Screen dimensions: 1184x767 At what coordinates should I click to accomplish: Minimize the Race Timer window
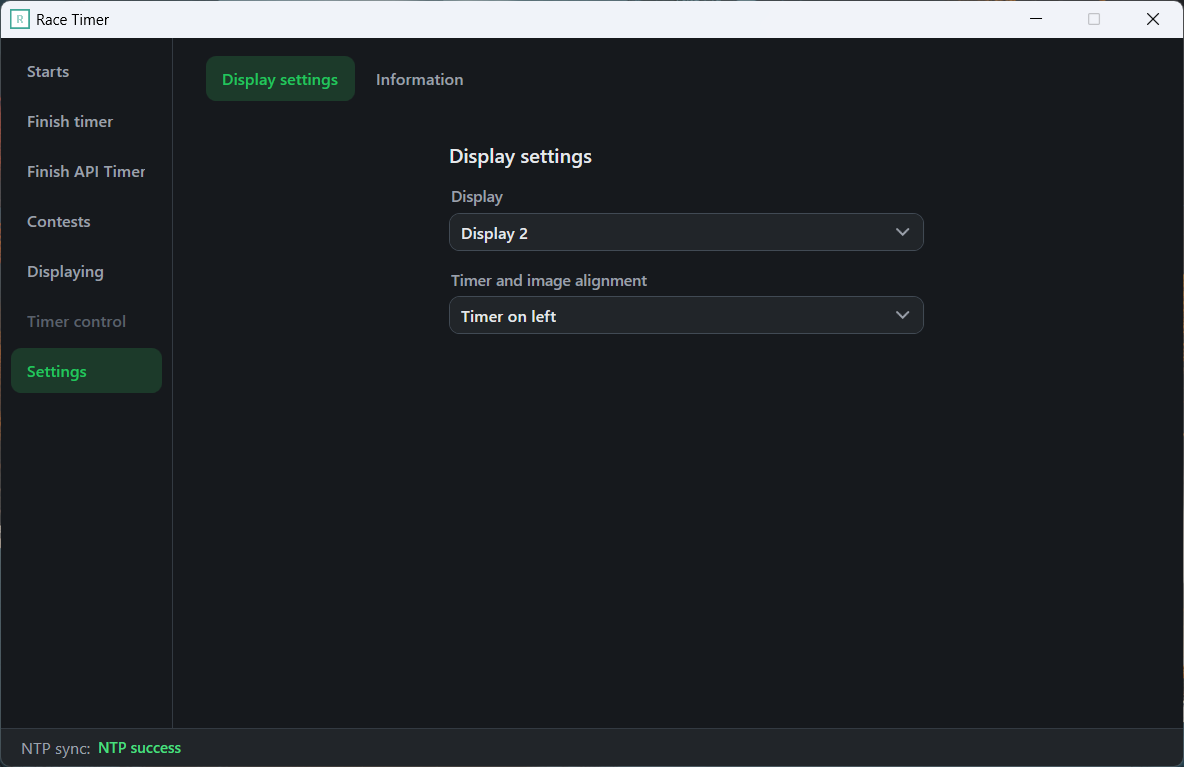pos(1036,19)
